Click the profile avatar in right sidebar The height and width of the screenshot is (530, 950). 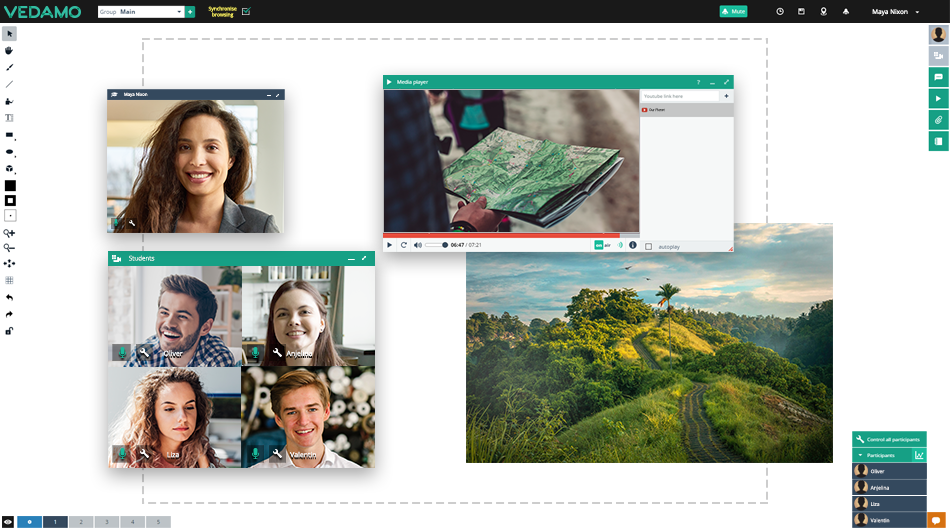pos(938,34)
